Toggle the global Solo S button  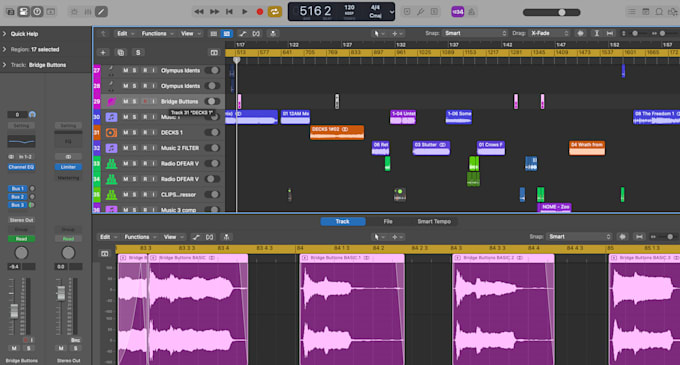pos(138,52)
